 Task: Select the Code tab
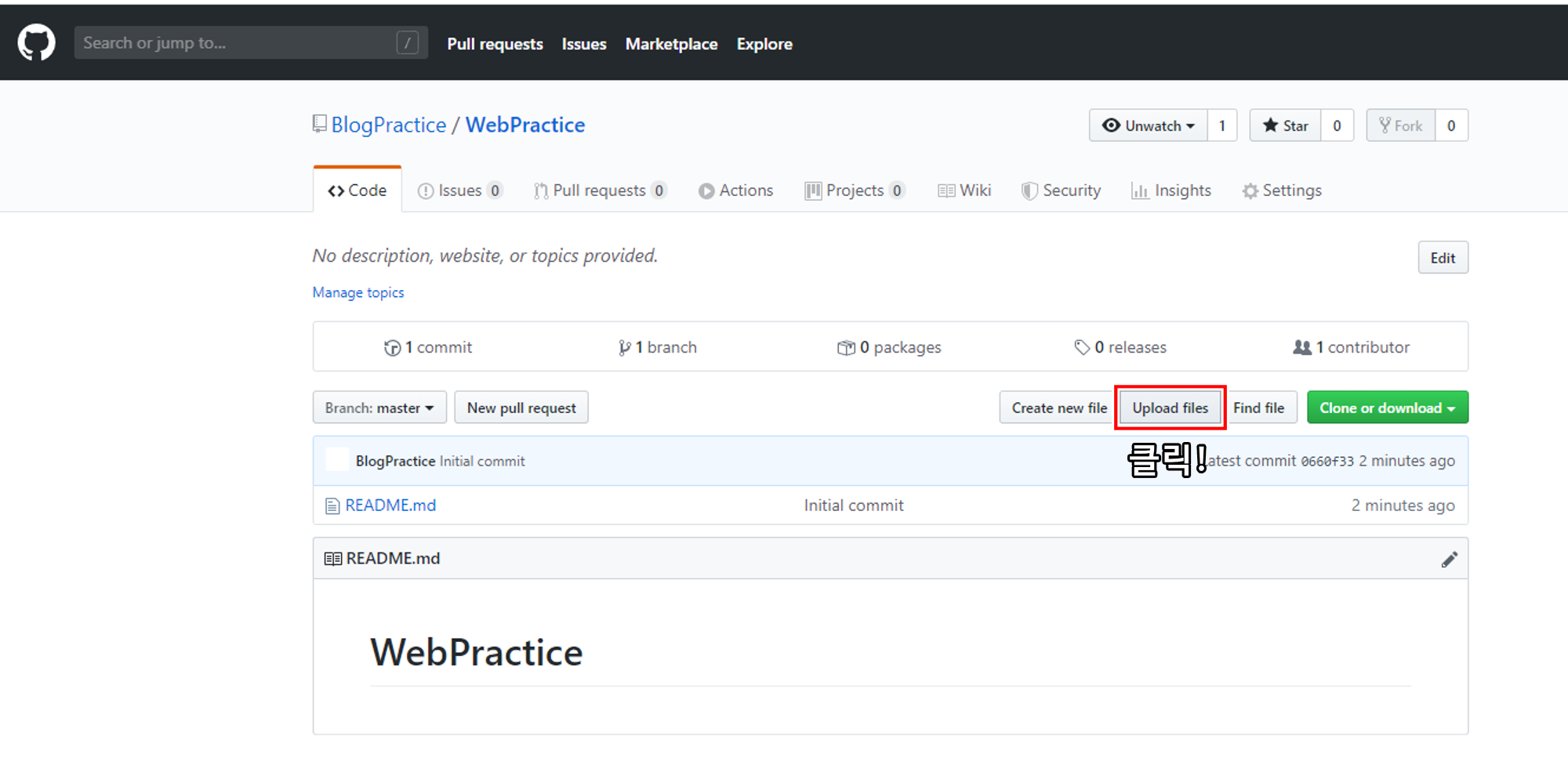[358, 190]
